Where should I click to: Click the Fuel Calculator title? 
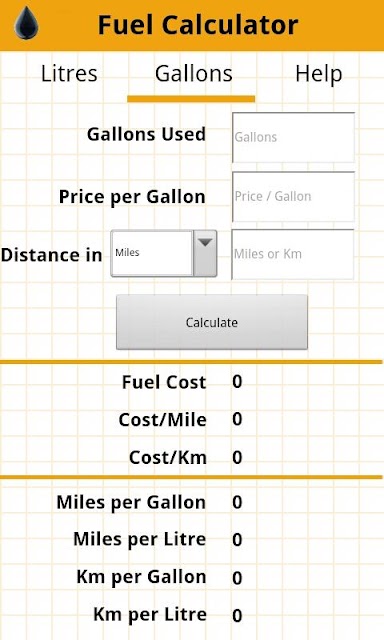click(198, 24)
